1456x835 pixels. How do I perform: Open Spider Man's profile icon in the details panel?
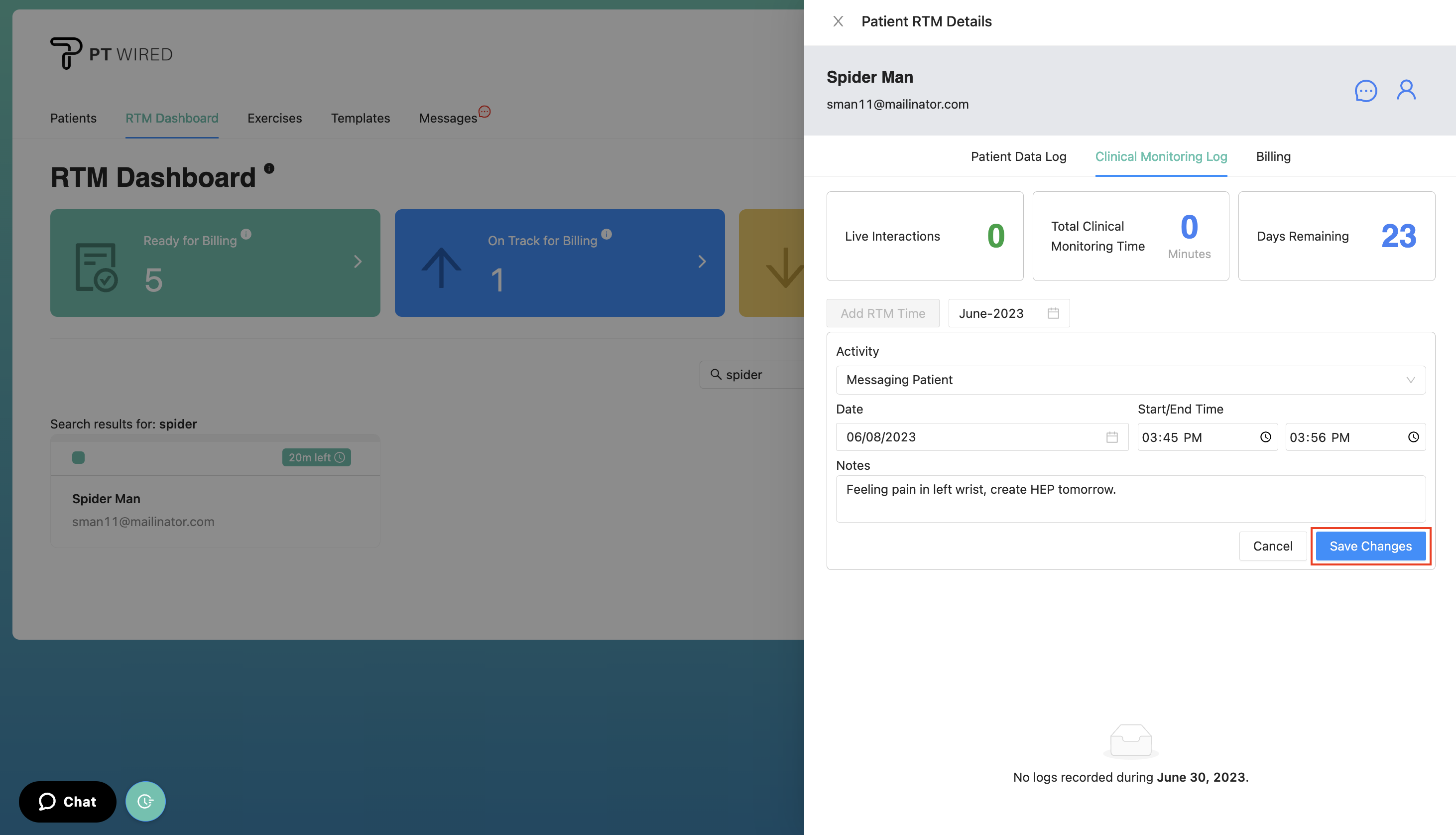click(1407, 91)
